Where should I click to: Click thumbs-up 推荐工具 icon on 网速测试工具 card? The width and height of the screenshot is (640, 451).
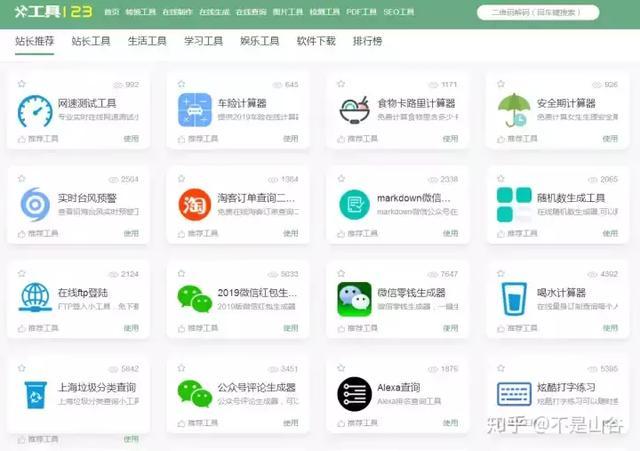tap(22, 139)
